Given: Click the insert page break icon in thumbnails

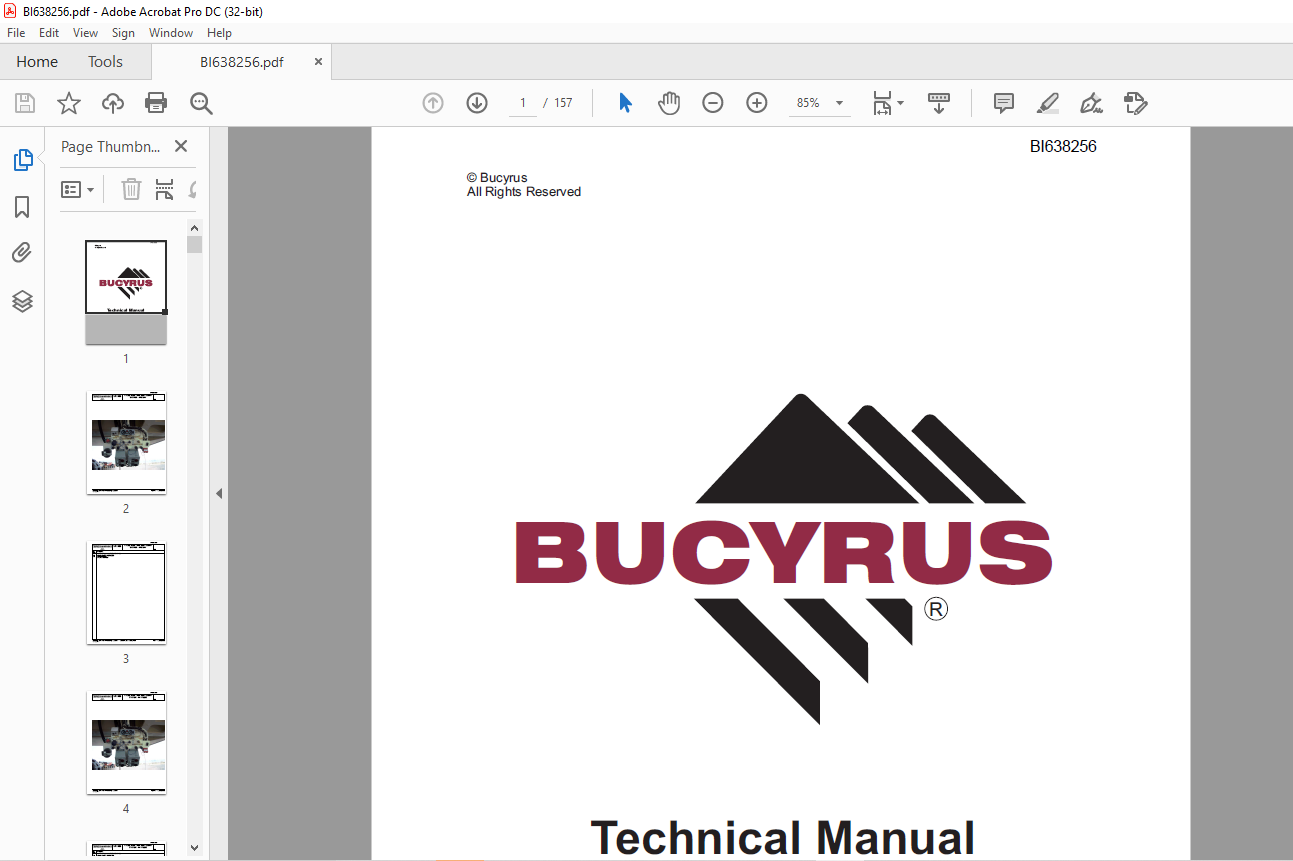Looking at the screenshot, I should tap(165, 189).
